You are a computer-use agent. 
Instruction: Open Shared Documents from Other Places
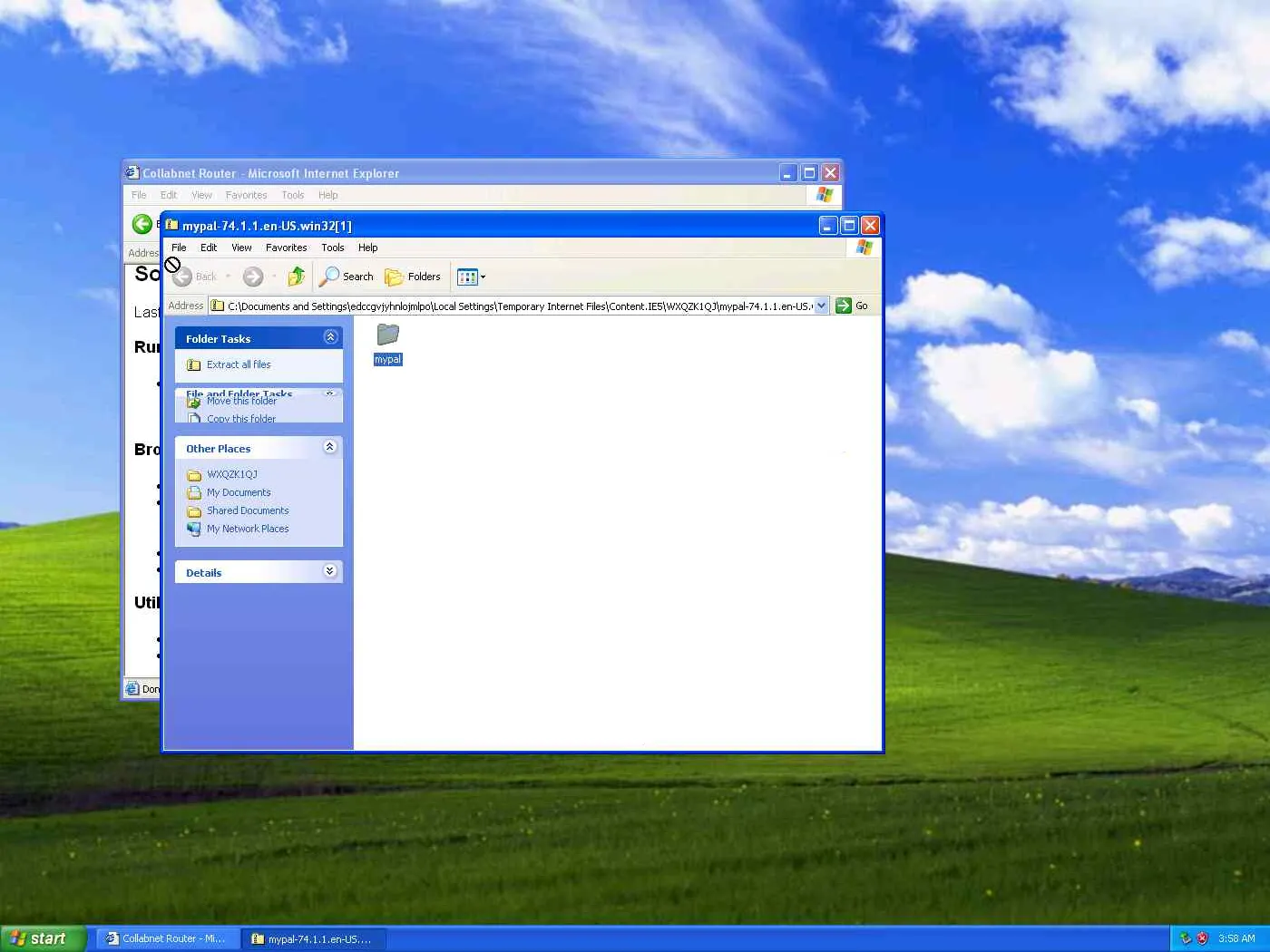coord(248,510)
